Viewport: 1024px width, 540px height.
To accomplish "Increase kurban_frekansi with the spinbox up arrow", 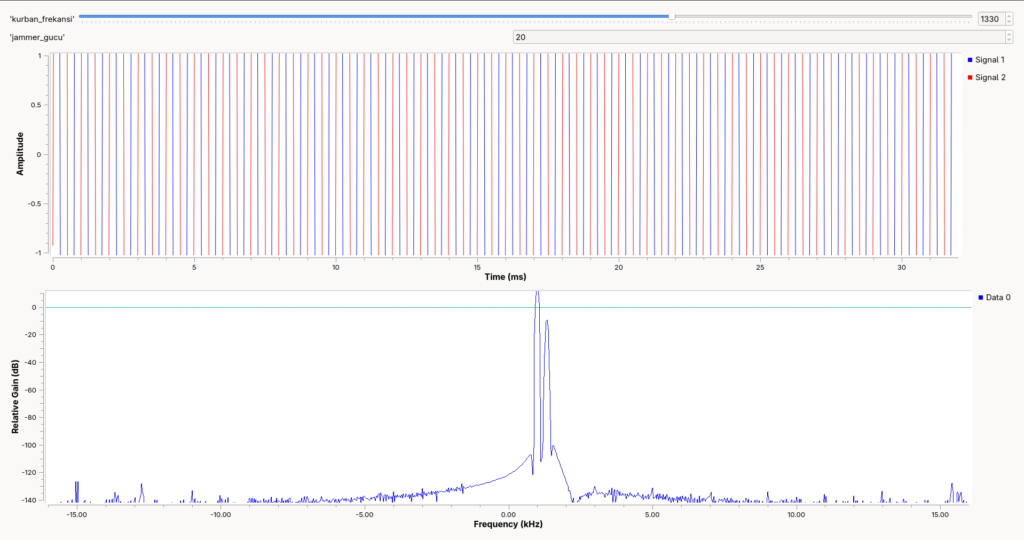I will point(1008,16).
